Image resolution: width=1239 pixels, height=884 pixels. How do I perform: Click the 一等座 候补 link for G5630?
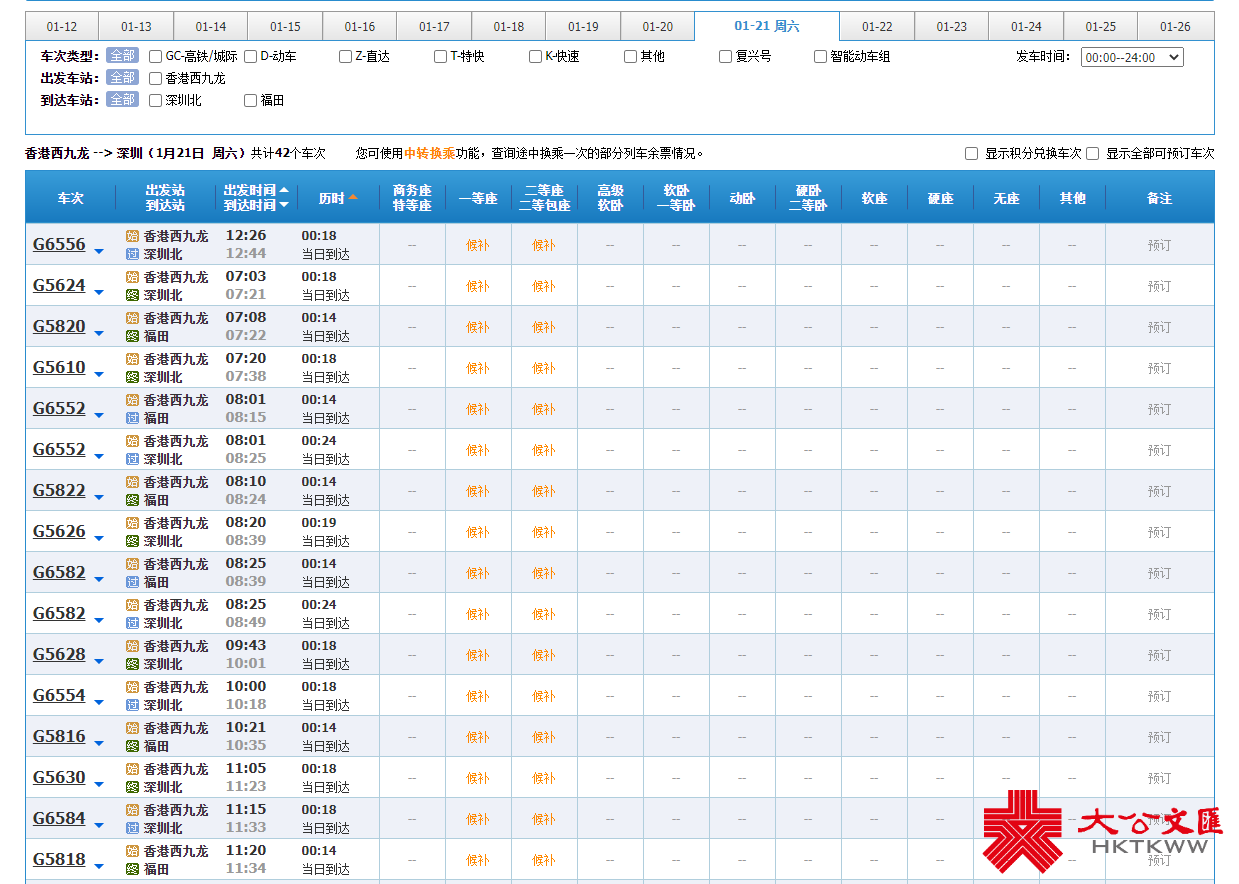[x=477, y=778]
